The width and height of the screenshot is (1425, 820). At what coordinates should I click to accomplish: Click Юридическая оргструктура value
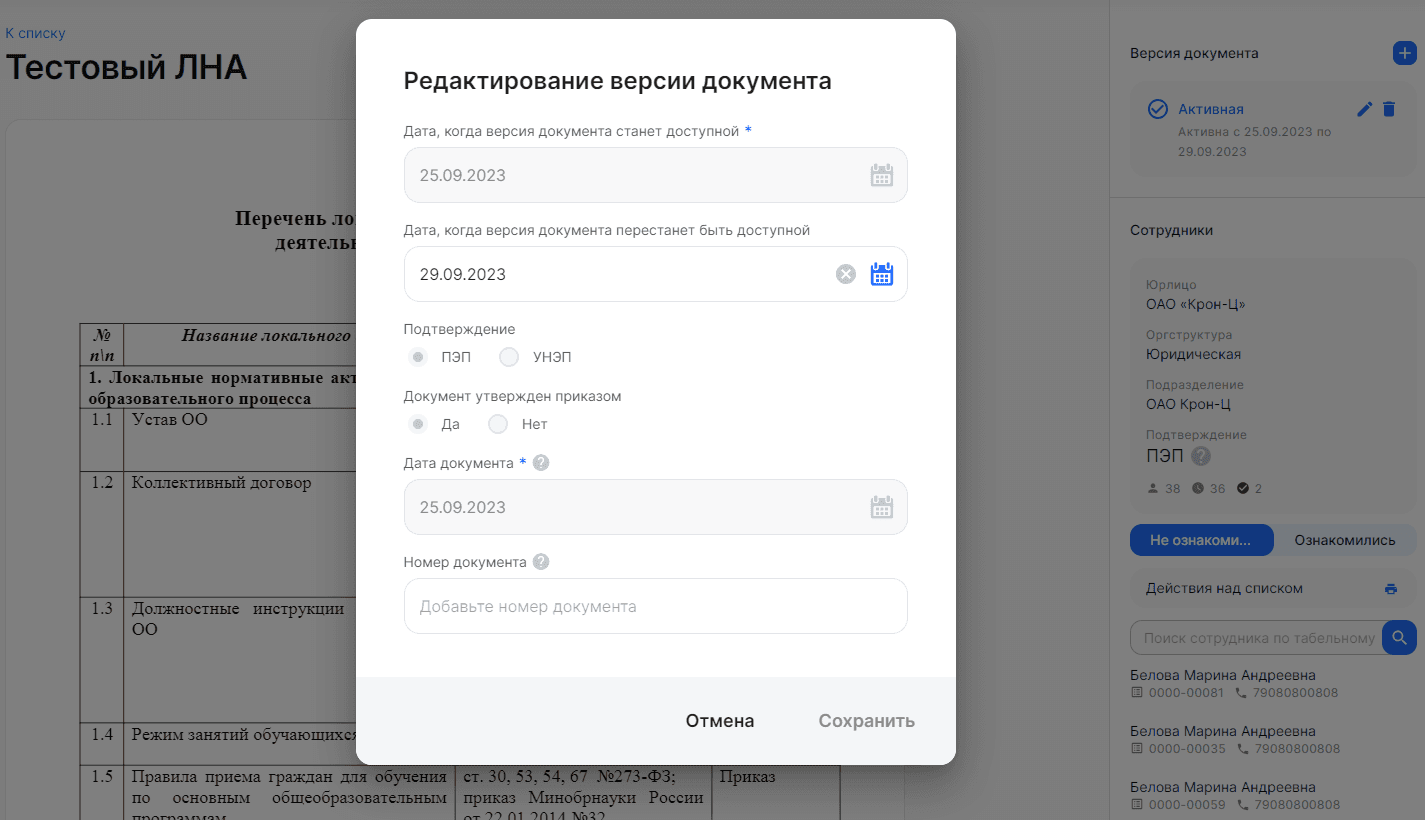click(x=1193, y=354)
